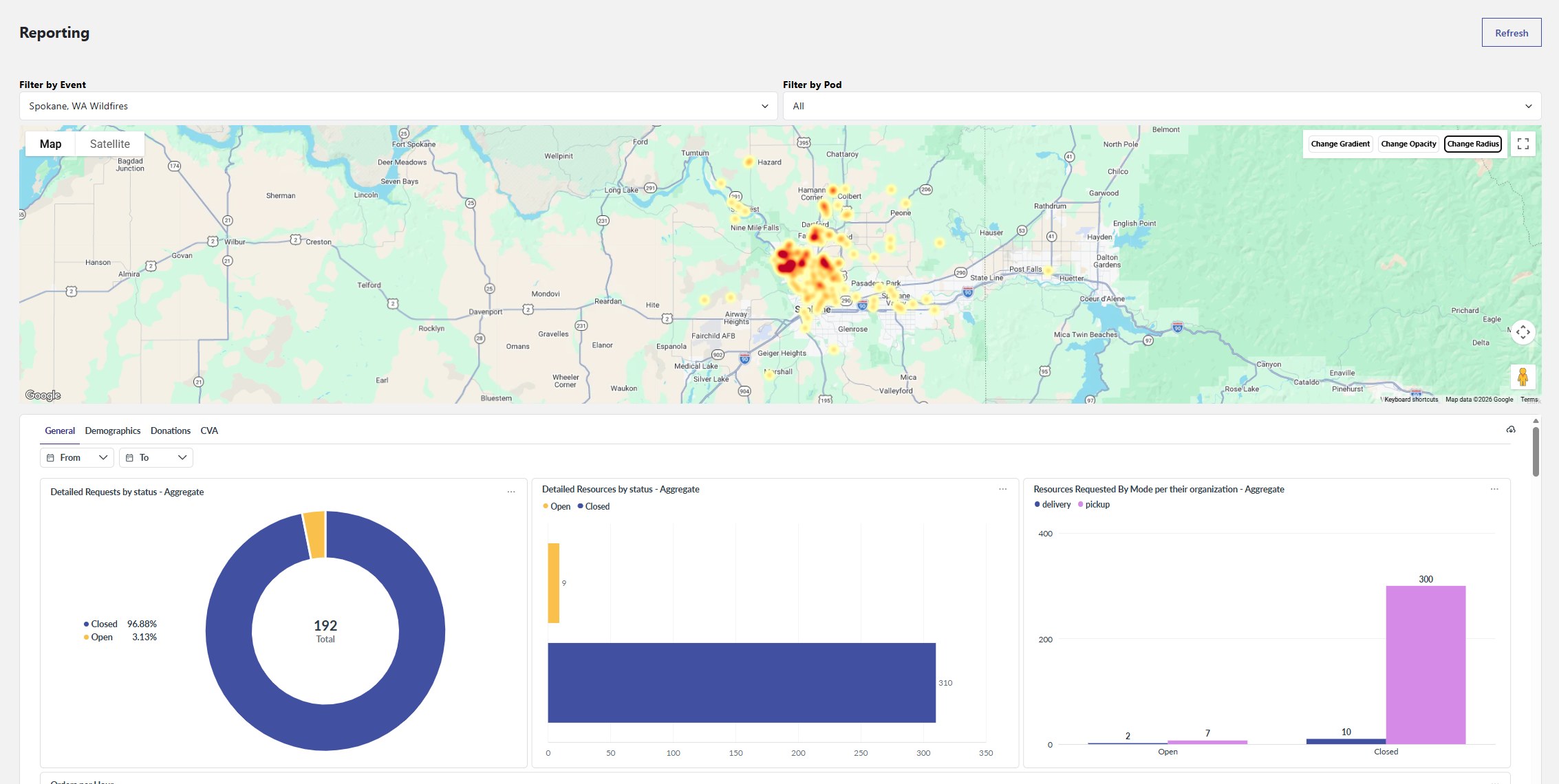Screen dimensions: 1559x784
Task: Open options menu for Resources Requested By Mode chart
Action: [1494, 489]
